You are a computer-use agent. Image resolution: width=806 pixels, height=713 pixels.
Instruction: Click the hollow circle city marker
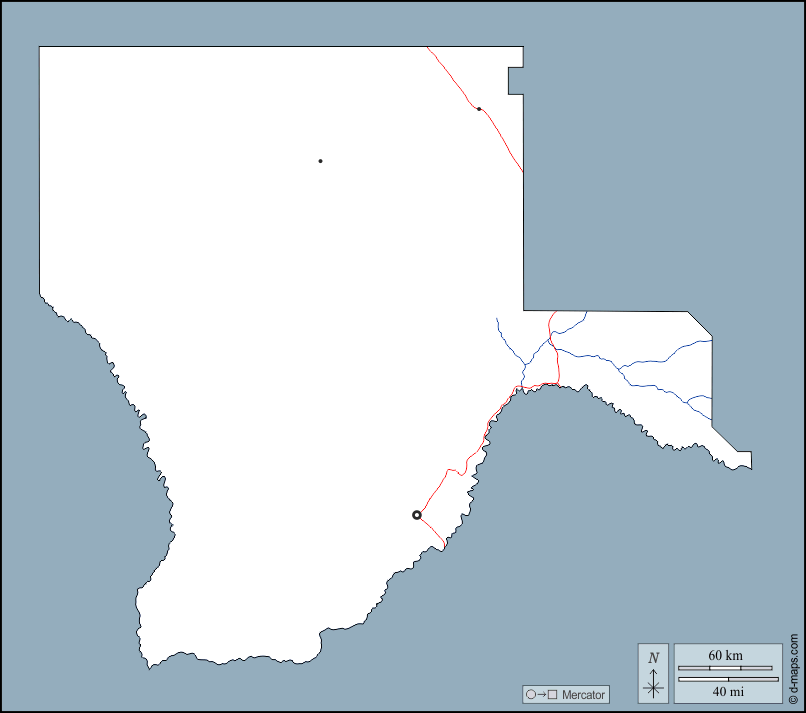coord(417,515)
